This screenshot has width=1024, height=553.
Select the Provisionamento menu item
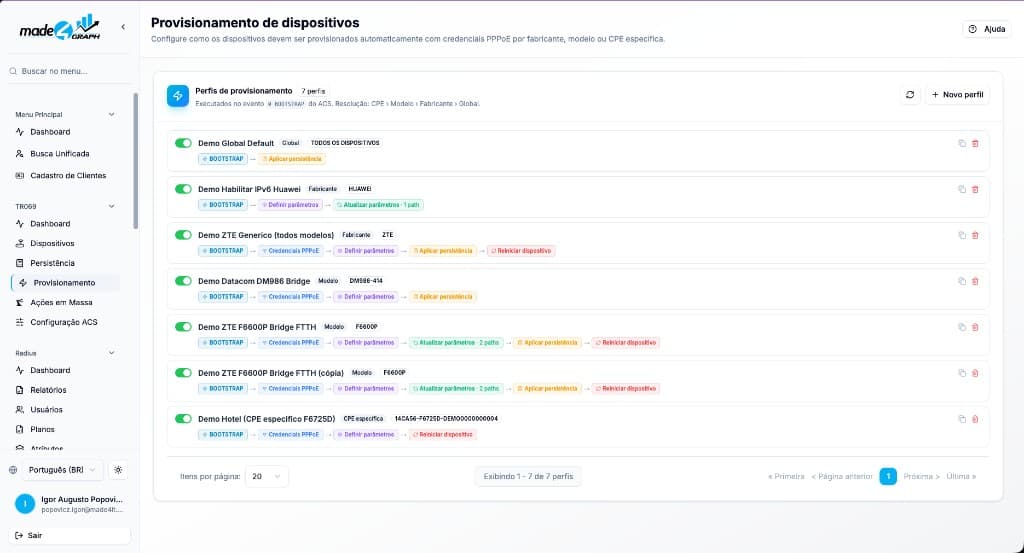65,283
